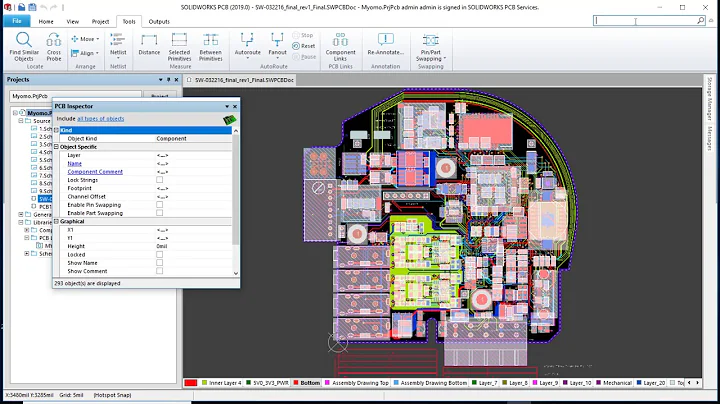
Task: Click the Layer_20 blue color swatch
Action: pos(639,382)
